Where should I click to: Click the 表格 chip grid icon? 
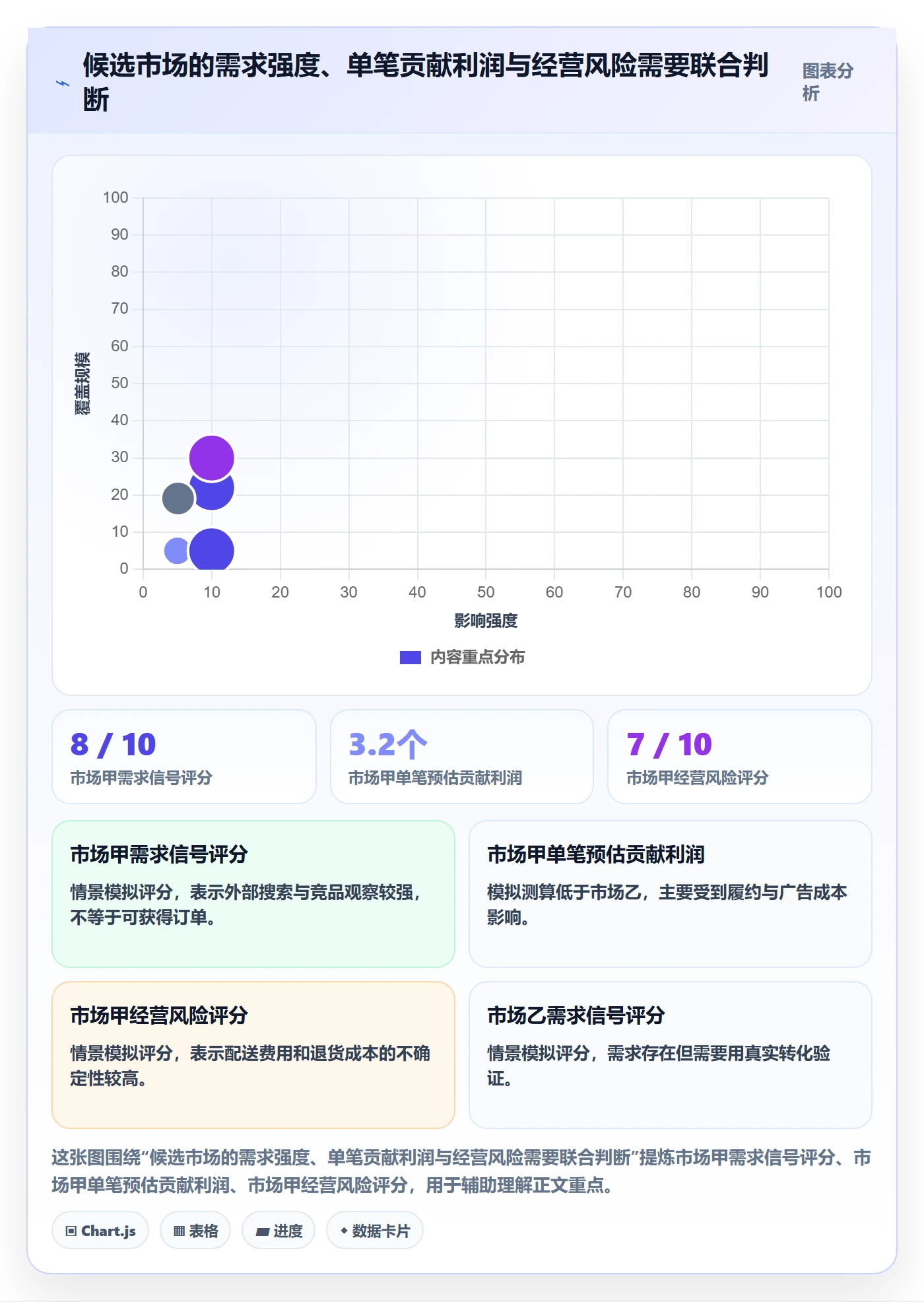click(179, 1231)
